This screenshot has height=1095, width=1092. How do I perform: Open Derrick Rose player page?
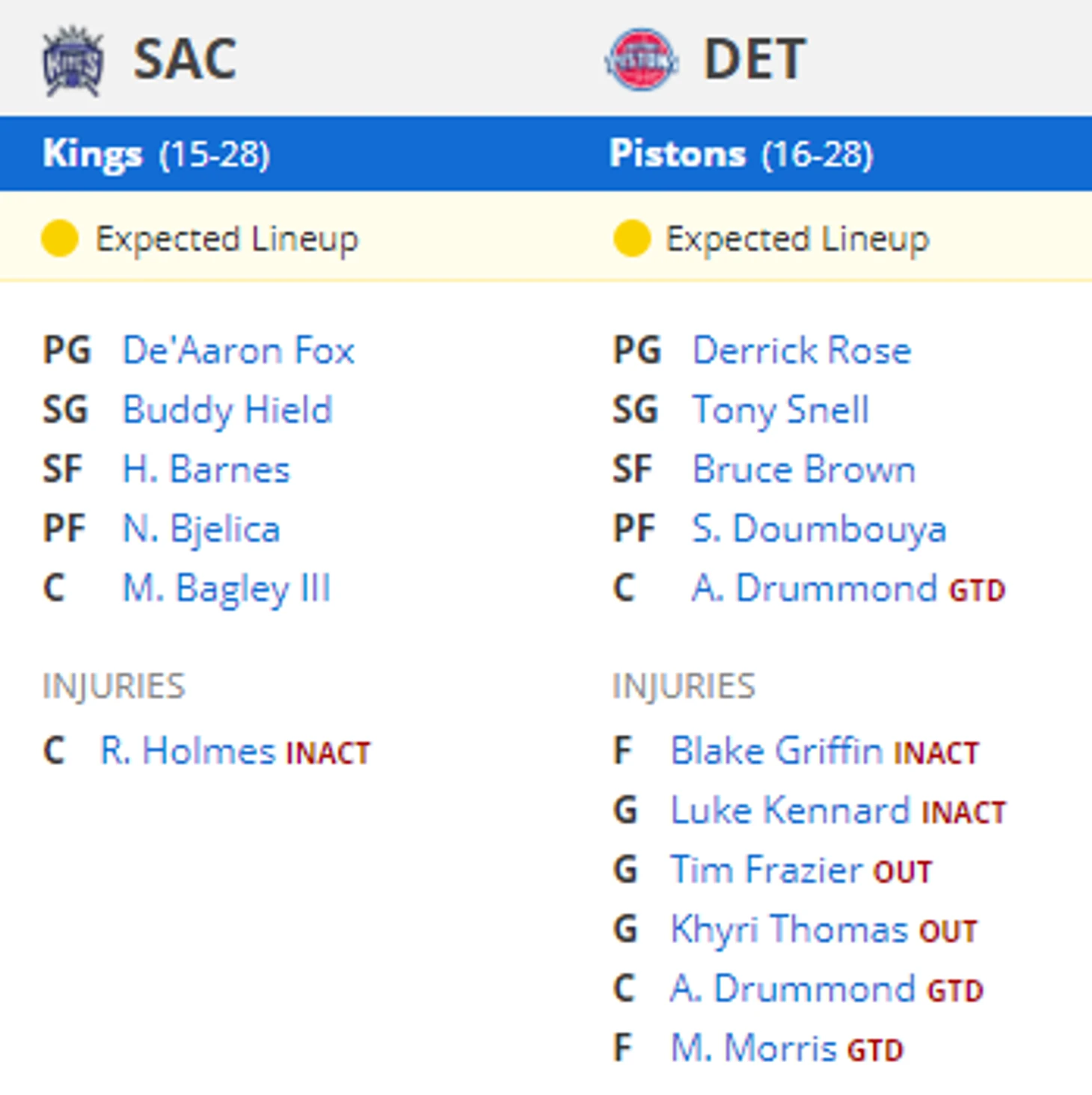tap(802, 350)
